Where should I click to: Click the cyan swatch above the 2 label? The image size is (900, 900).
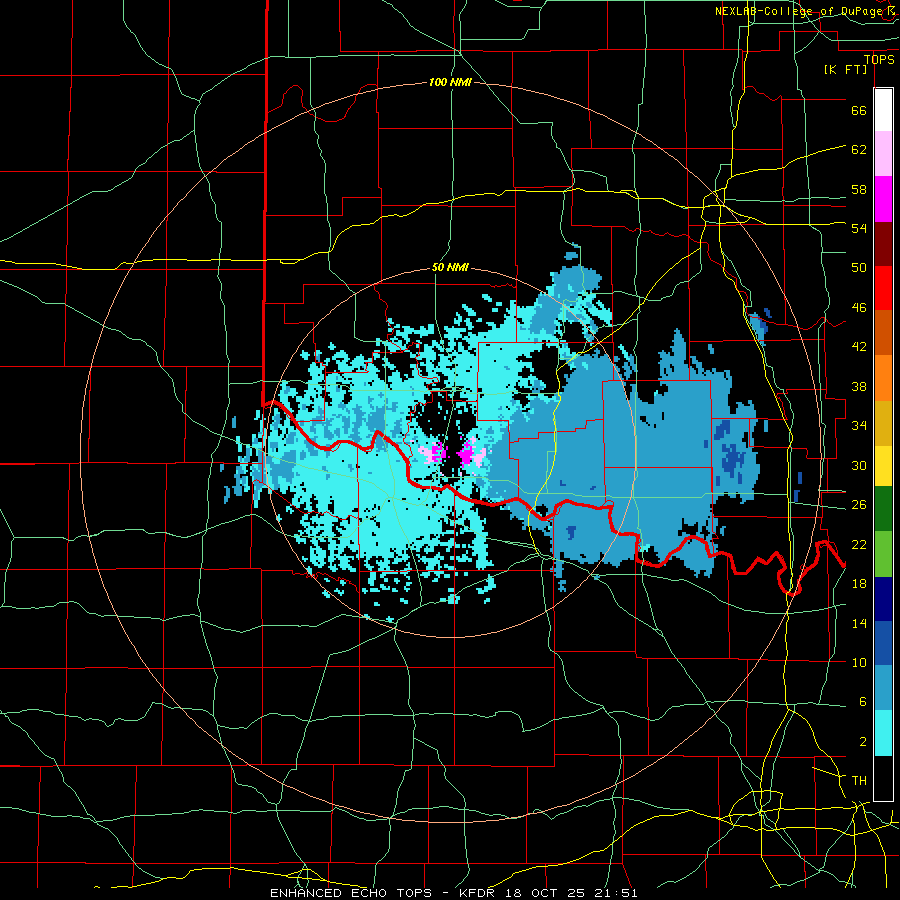pos(883,733)
